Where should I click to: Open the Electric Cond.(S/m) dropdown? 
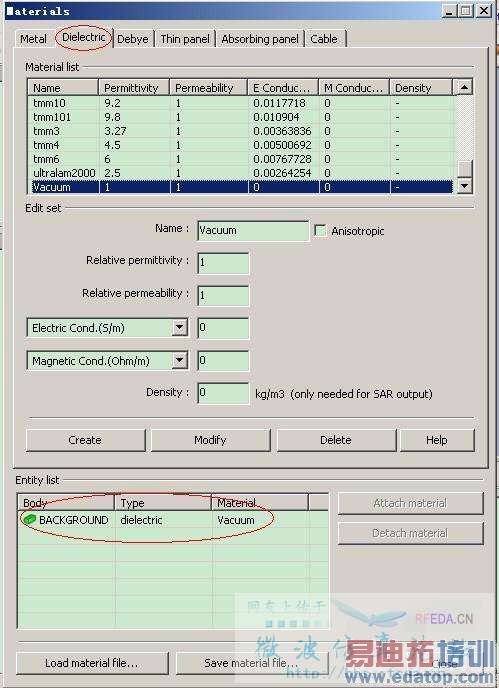(179, 327)
